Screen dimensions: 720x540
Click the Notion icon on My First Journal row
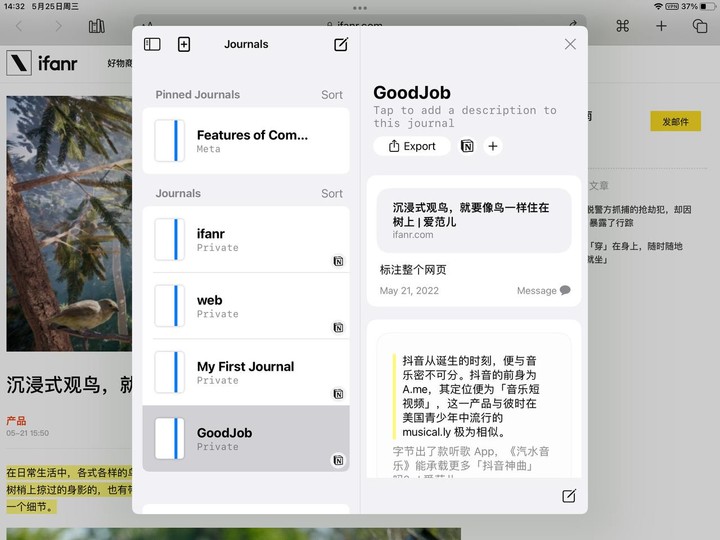point(338,394)
